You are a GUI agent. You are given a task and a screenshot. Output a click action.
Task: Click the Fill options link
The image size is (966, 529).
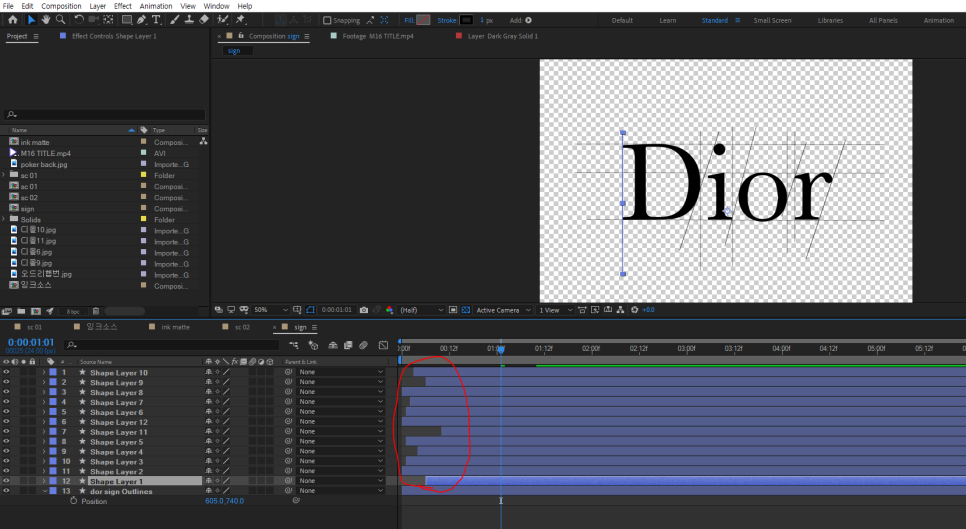[409, 20]
